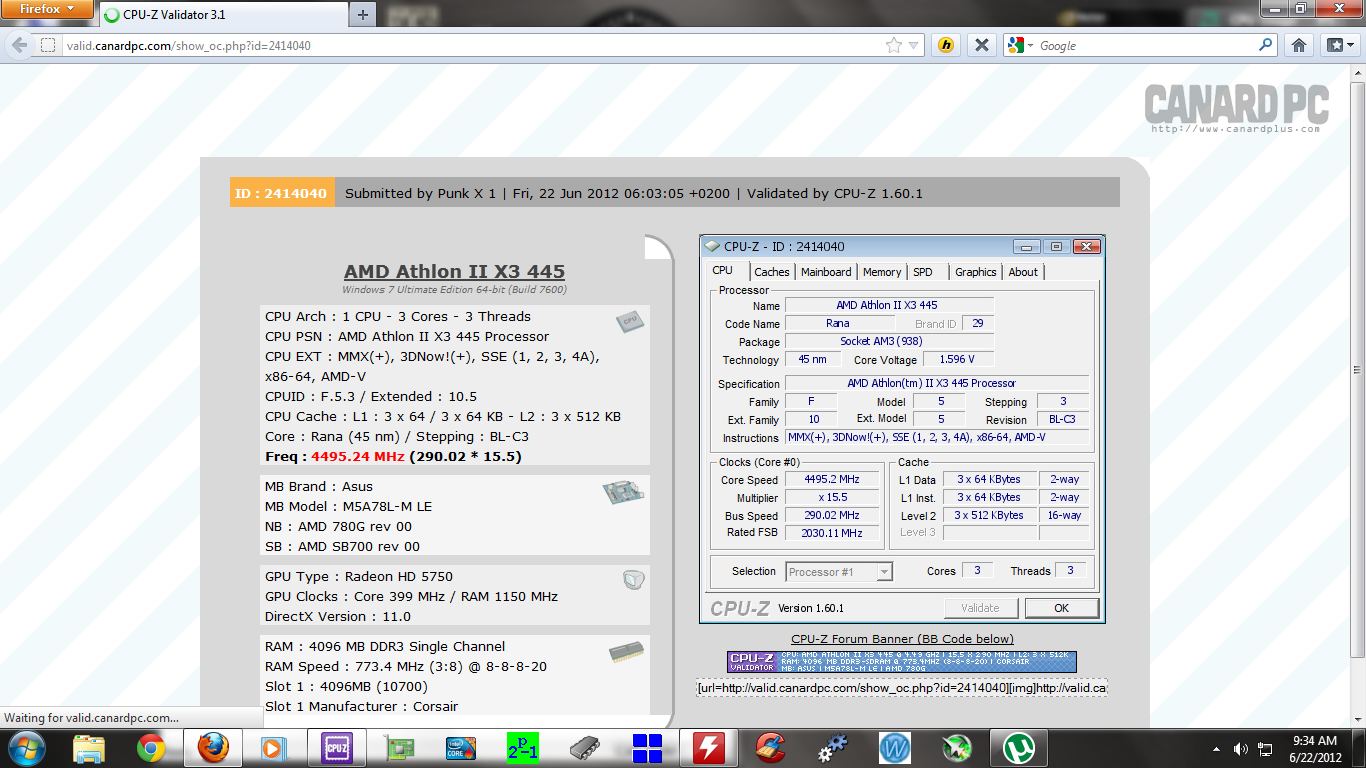Click the 'GPU Type : Radeon HD 5750' line
The image size is (1366, 768).
359,576
